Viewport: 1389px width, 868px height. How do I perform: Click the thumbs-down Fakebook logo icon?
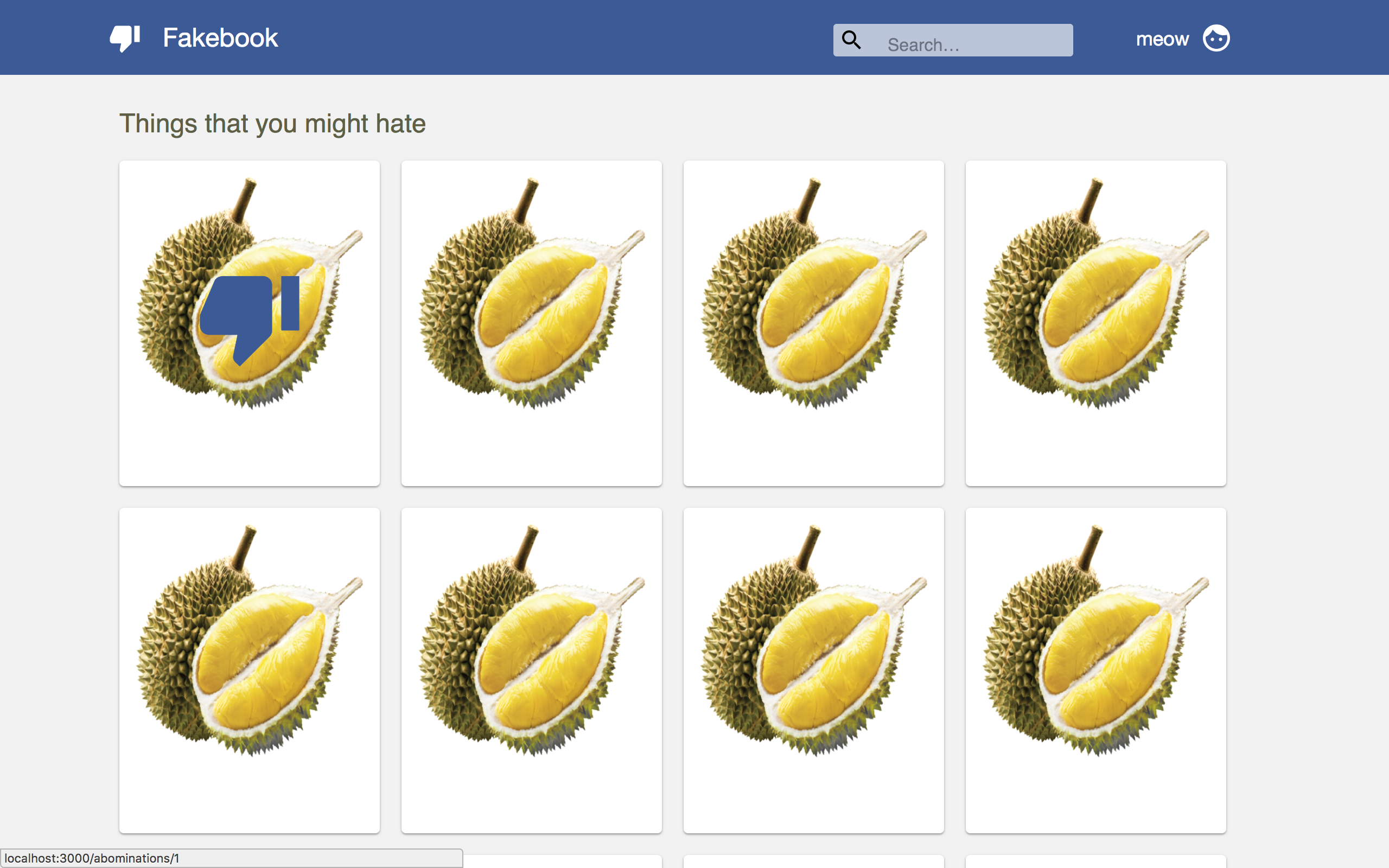coord(125,39)
